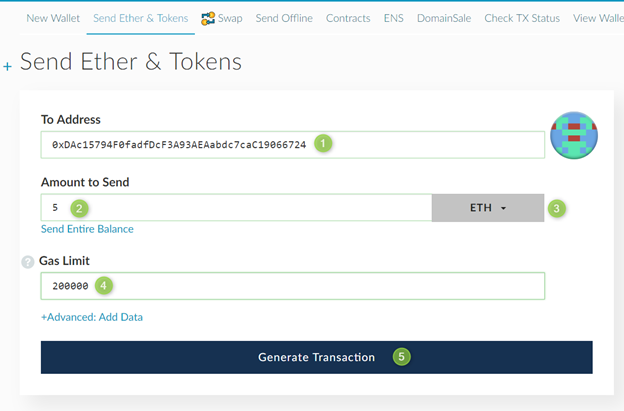The width and height of the screenshot is (624, 411).
Task: Focus the Gas Limit input field
Action: [292, 286]
